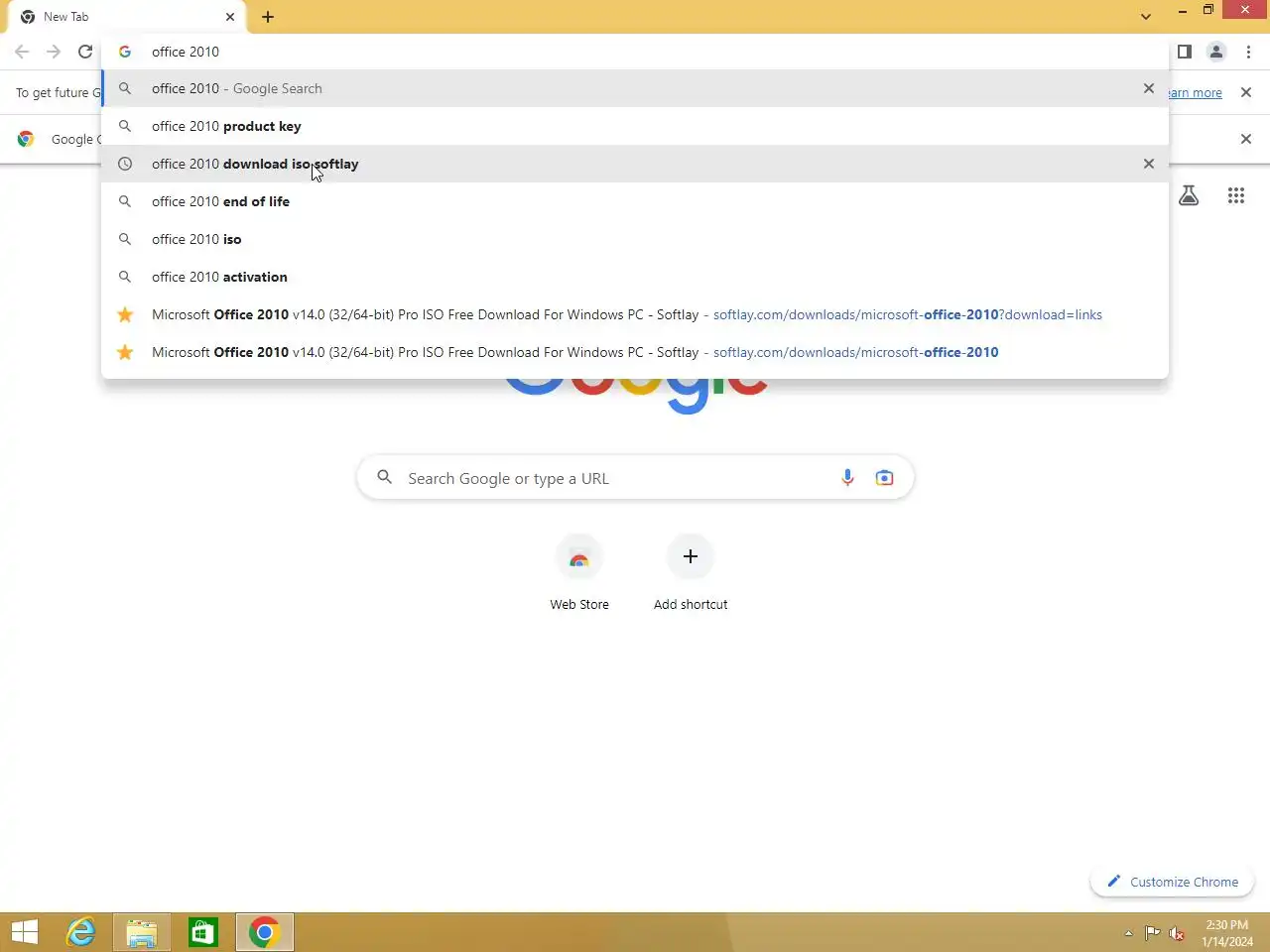The image size is (1270, 952).
Task: Open the Store app in taskbar
Action: tap(203, 932)
